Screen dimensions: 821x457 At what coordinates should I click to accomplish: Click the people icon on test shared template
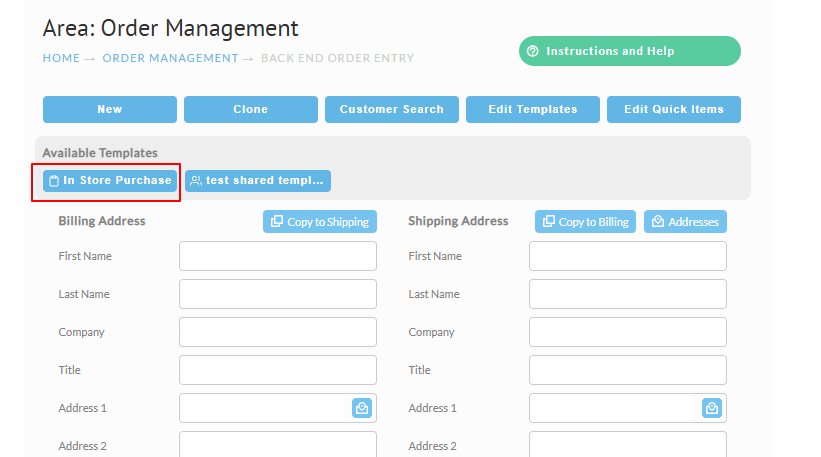point(196,181)
